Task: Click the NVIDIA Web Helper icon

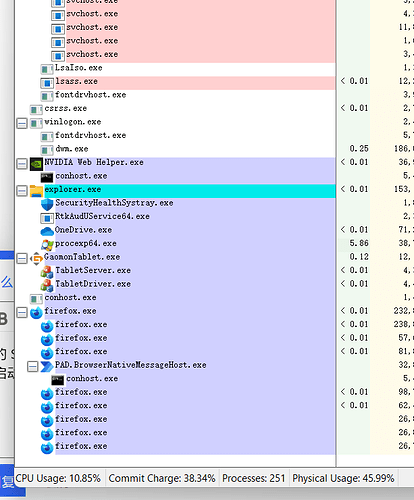Action: coord(36,164)
